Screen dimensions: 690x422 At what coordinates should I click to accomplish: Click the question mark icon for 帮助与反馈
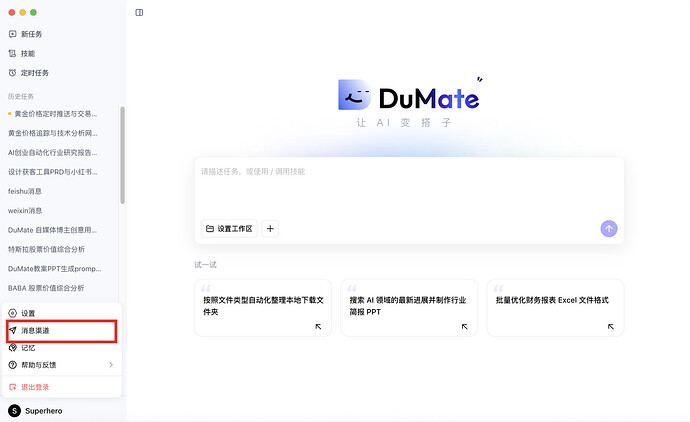12,365
